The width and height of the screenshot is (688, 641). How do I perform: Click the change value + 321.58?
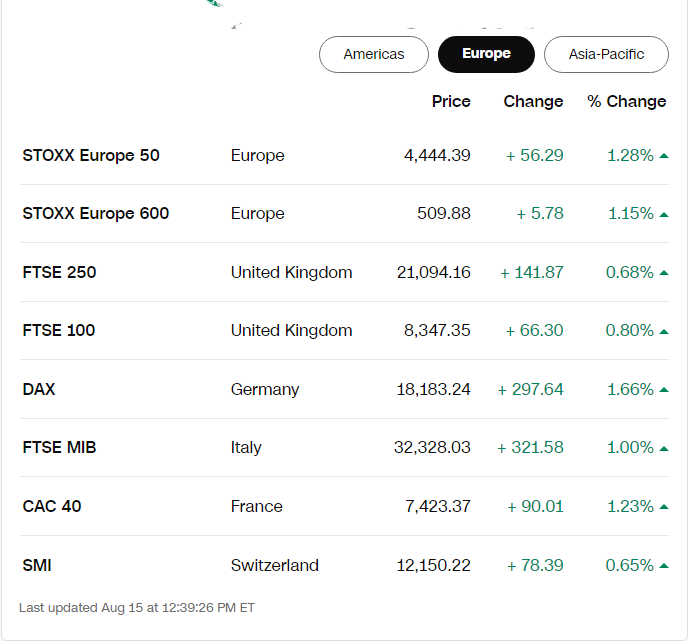pos(530,447)
